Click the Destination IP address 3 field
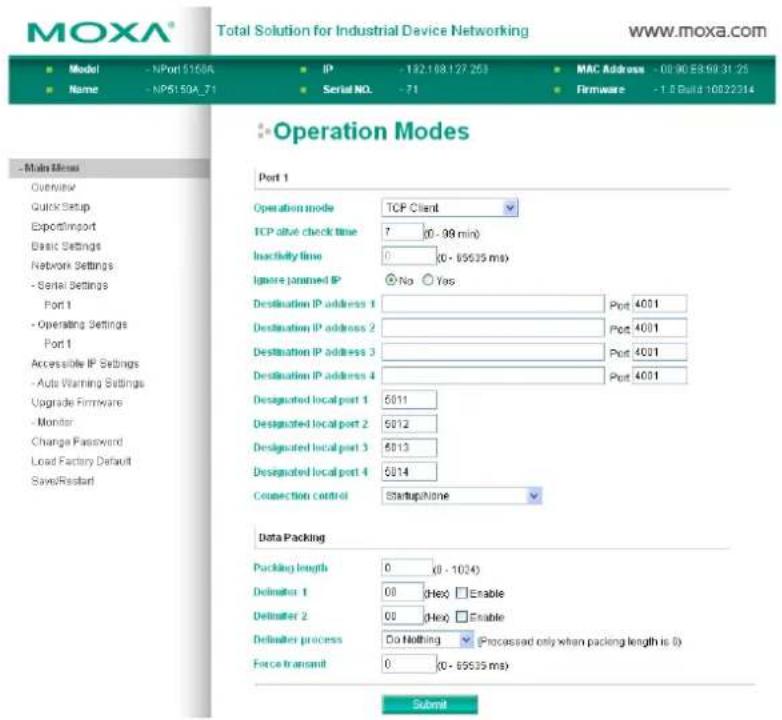782x720 pixels. point(493,352)
